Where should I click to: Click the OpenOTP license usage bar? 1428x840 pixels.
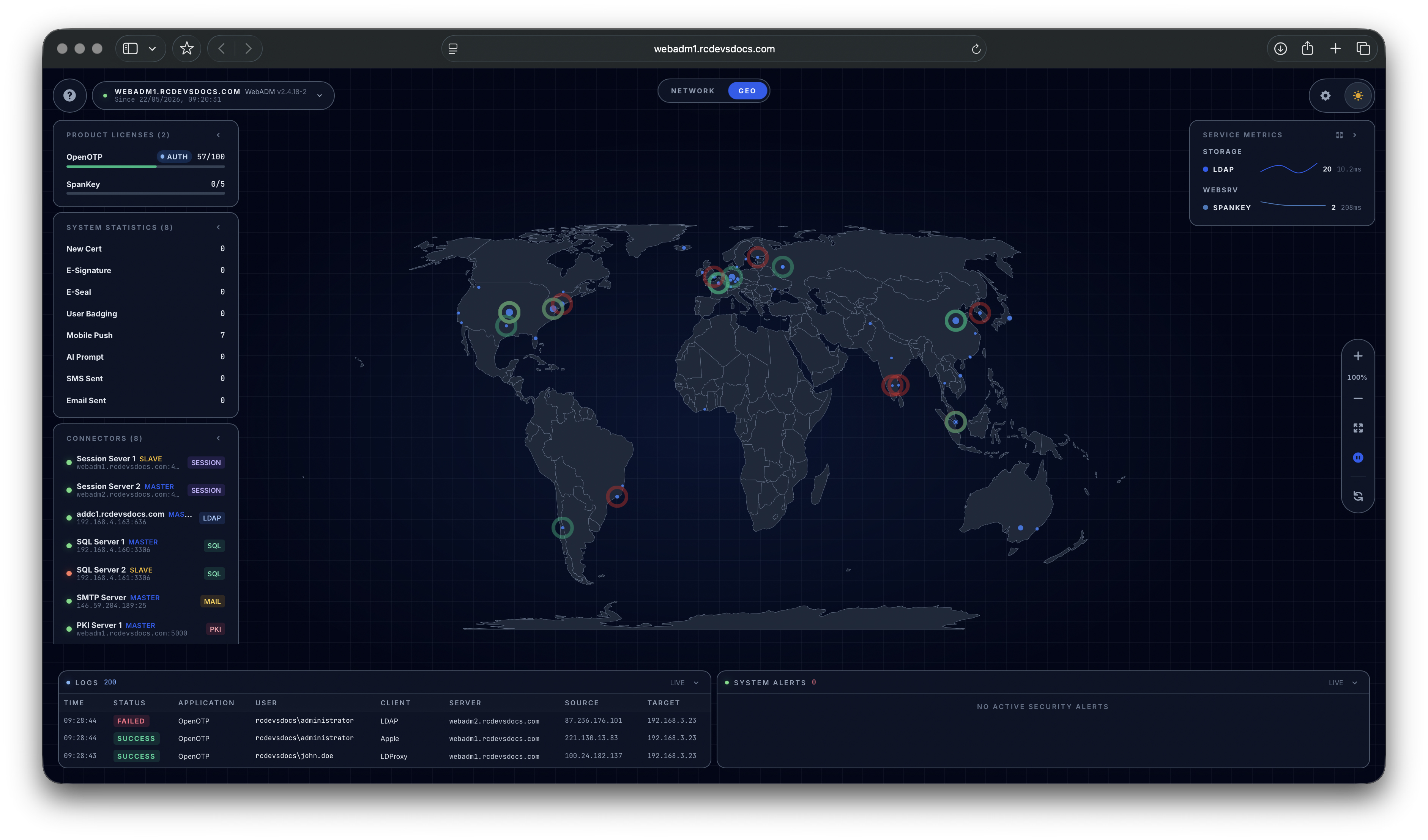click(146, 167)
